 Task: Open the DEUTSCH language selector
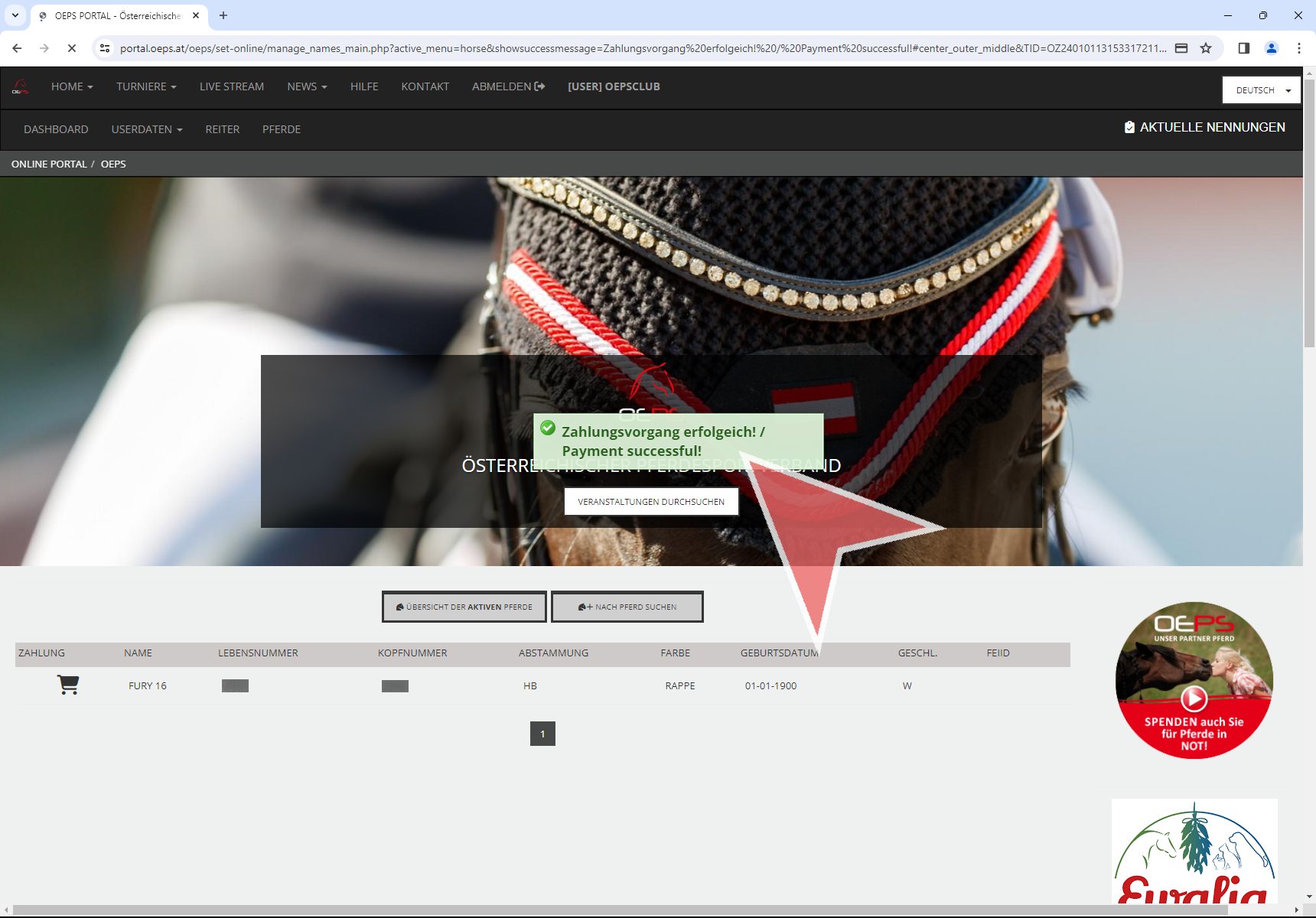click(x=1262, y=90)
